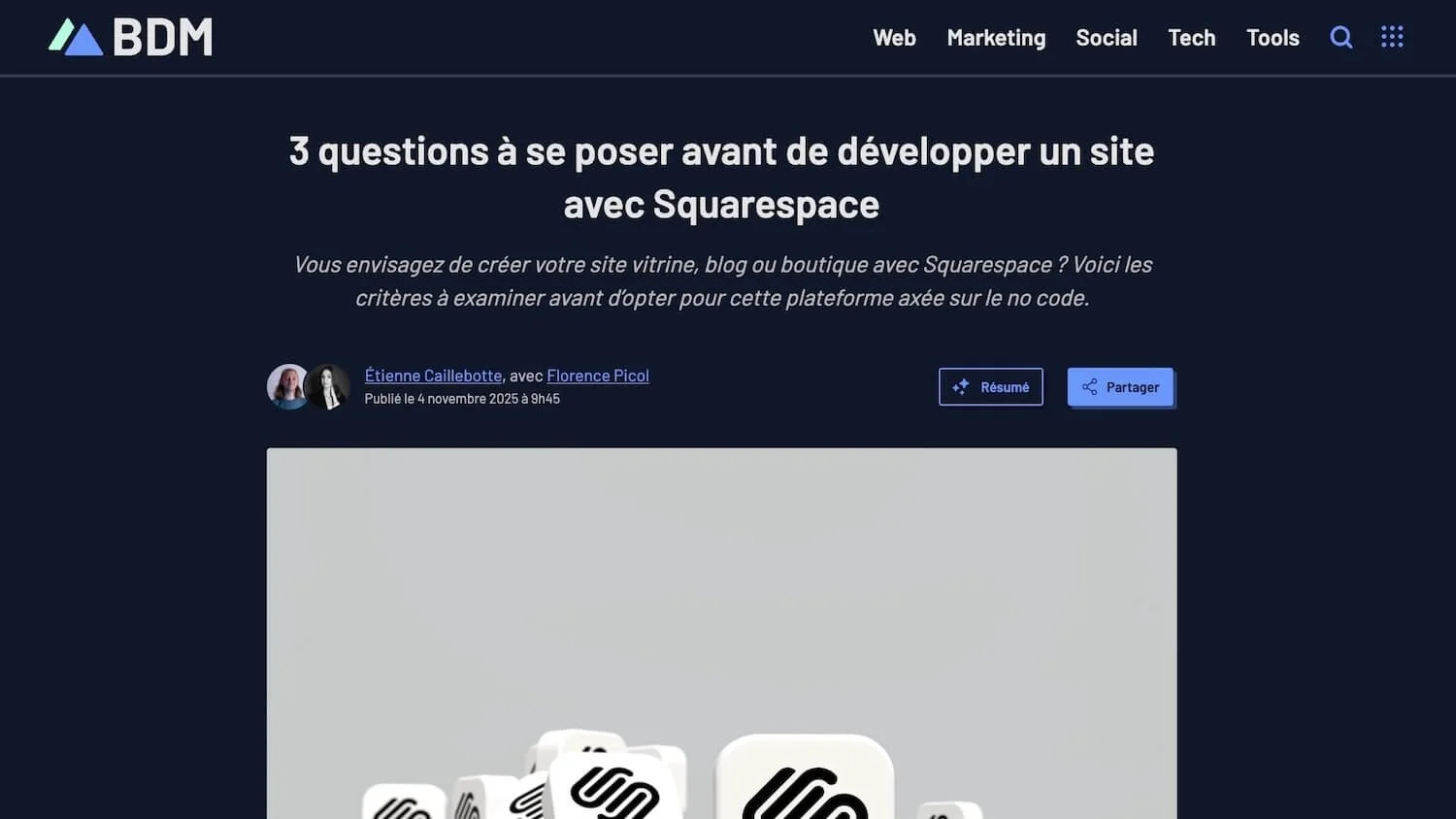
Task: Click Florence Picol's avatar photo
Action: tap(329, 386)
